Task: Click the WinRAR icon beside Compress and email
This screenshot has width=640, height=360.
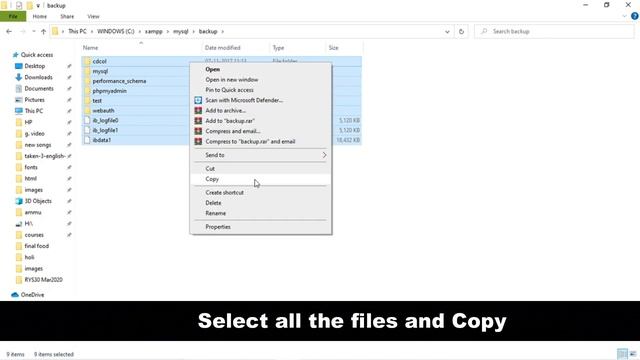Action: 198,131
